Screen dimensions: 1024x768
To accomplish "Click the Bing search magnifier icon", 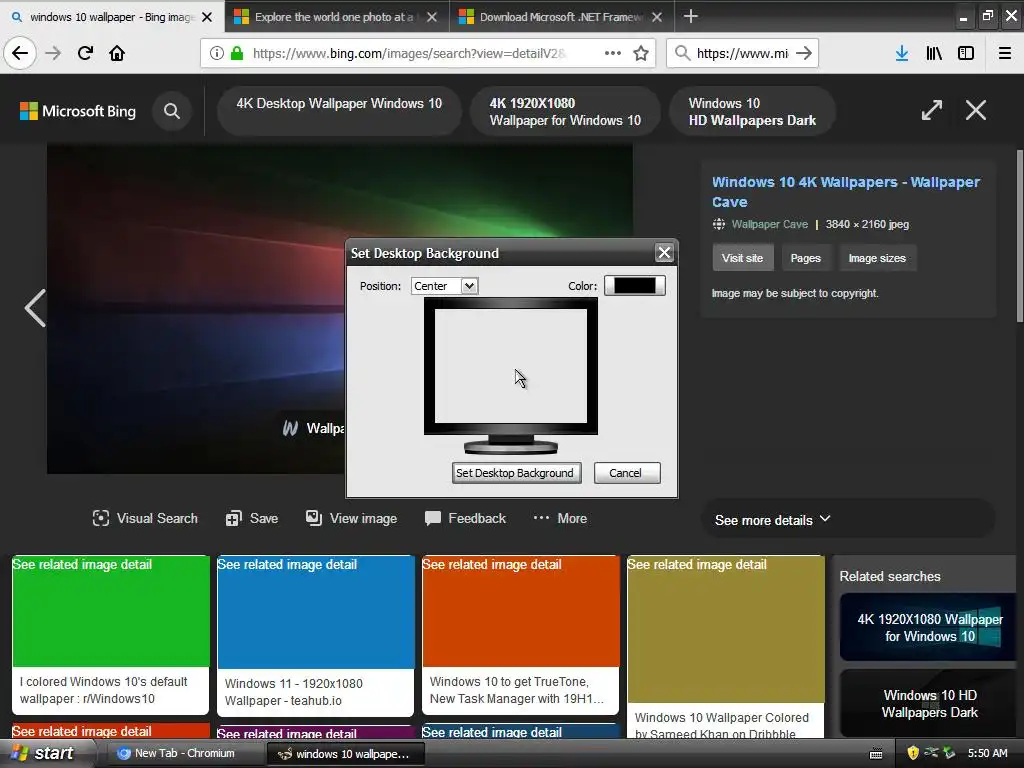I will click(x=172, y=111).
